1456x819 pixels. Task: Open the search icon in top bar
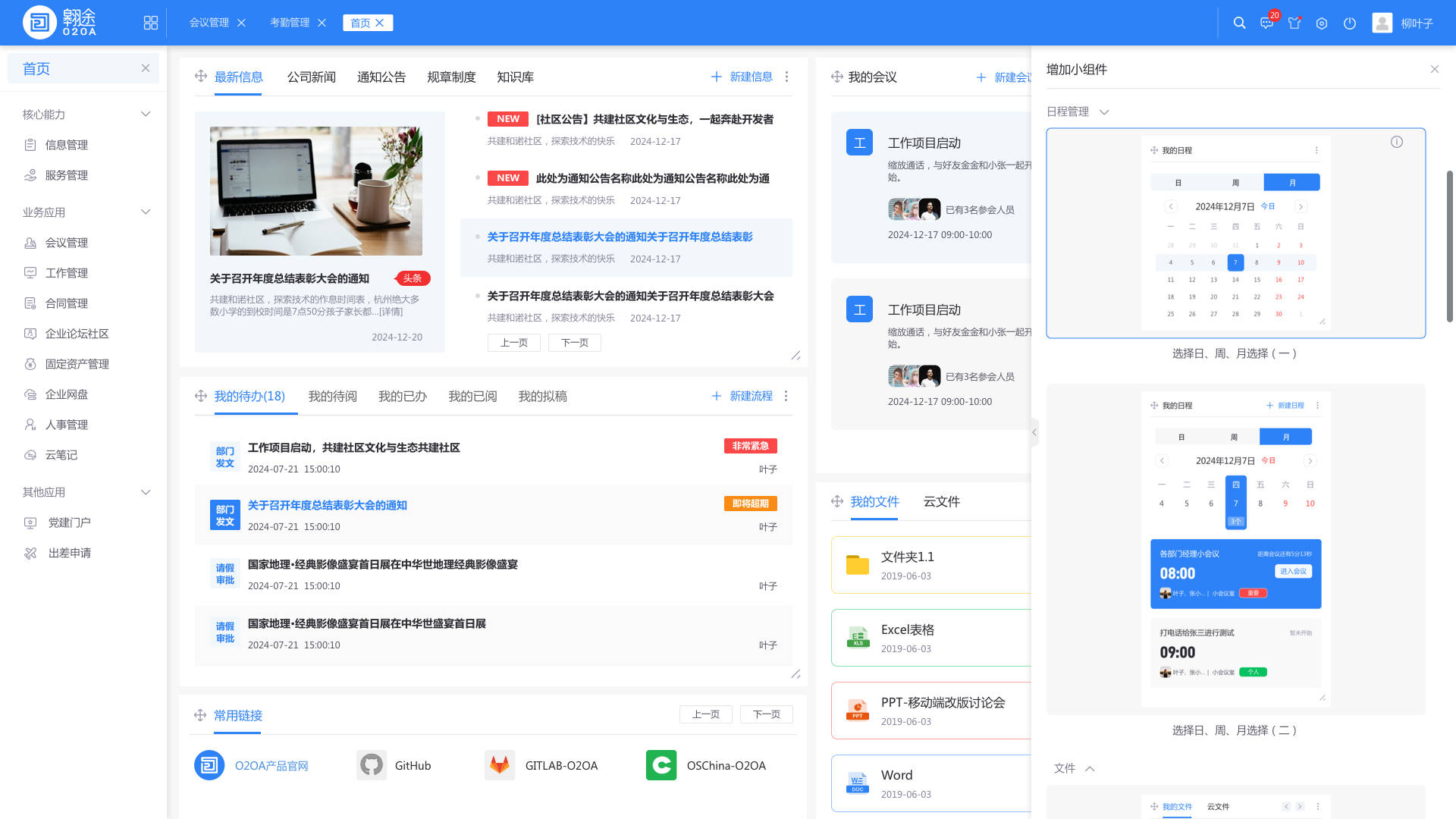tap(1239, 23)
